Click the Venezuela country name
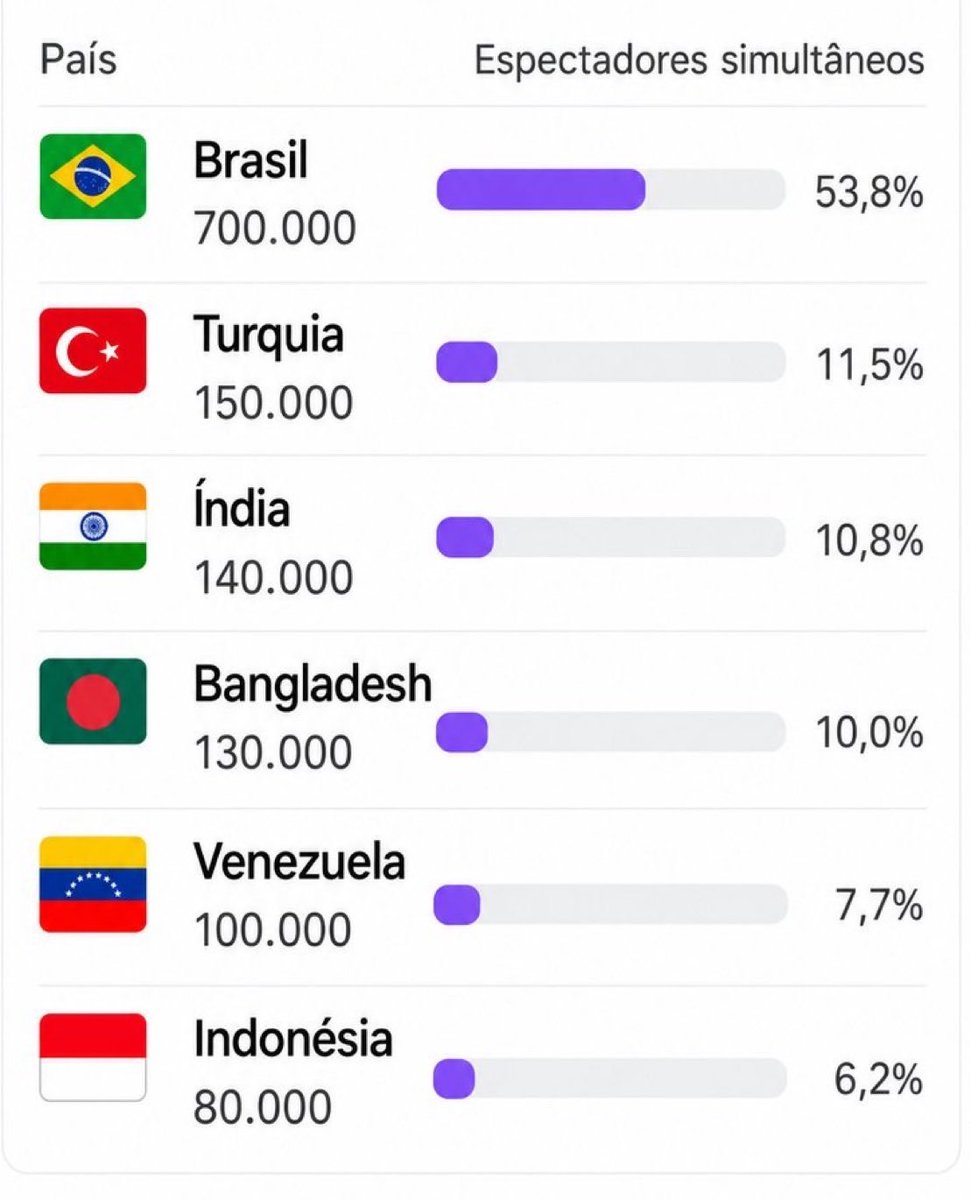Viewport: 971px width, 1200px height. tap(300, 861)
